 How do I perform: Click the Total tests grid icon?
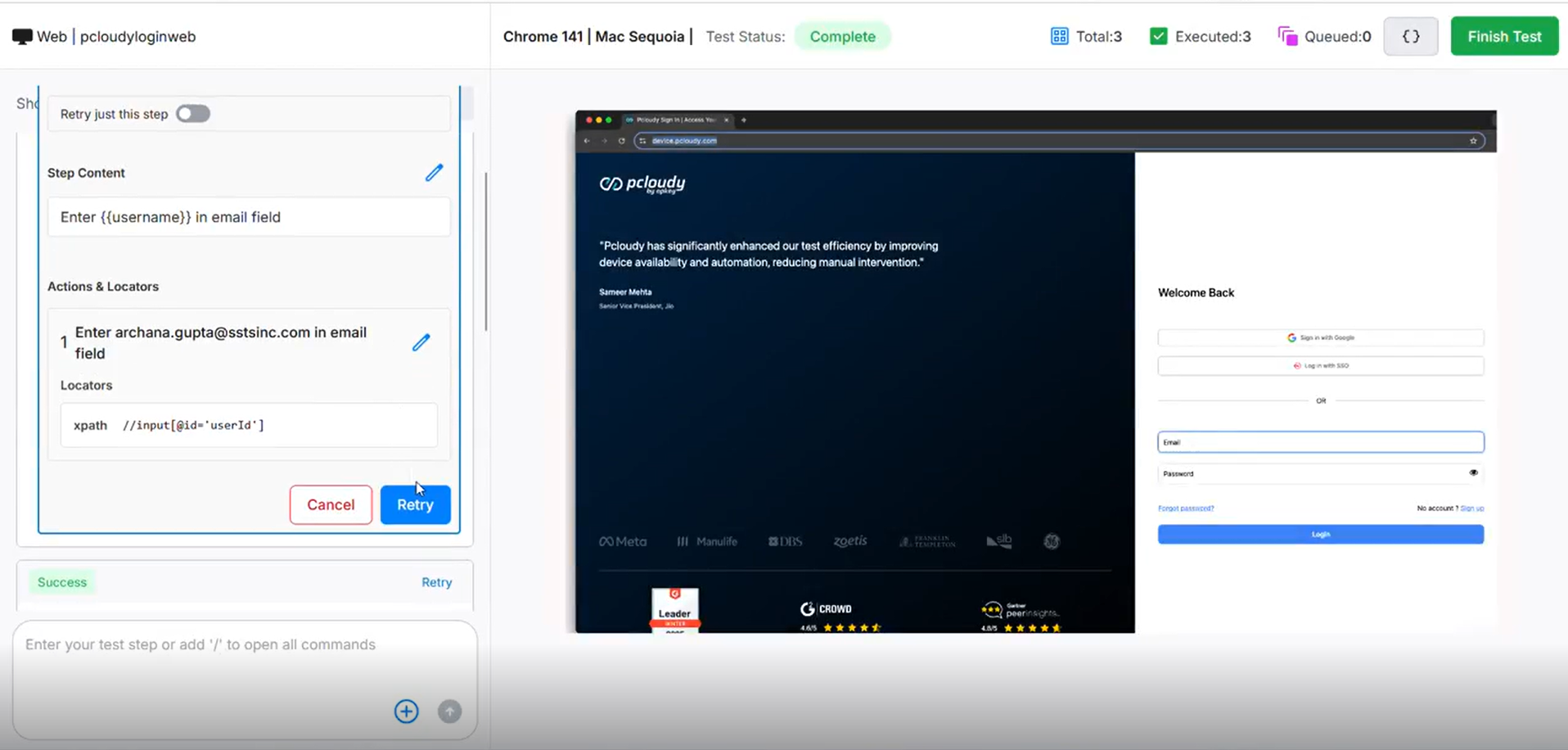pos(1059,37)
